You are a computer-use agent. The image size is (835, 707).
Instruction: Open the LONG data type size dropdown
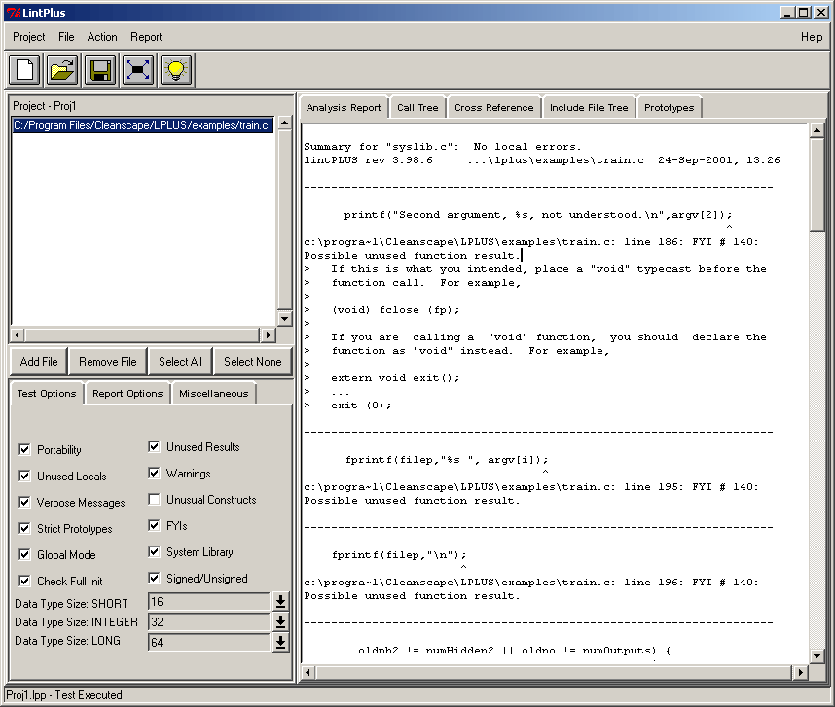pos(280,642)
